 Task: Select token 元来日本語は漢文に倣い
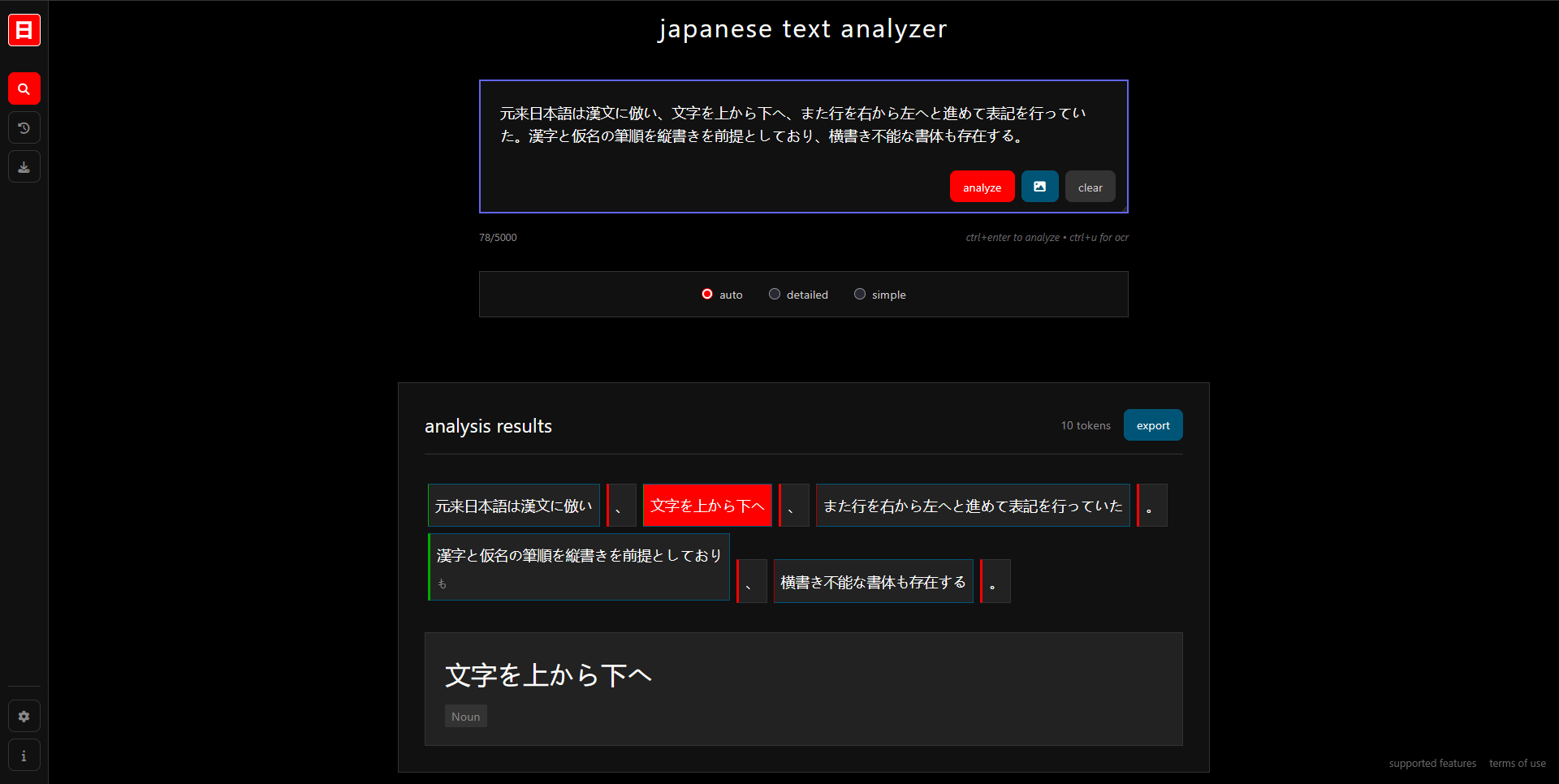click(x=514, y=506)
